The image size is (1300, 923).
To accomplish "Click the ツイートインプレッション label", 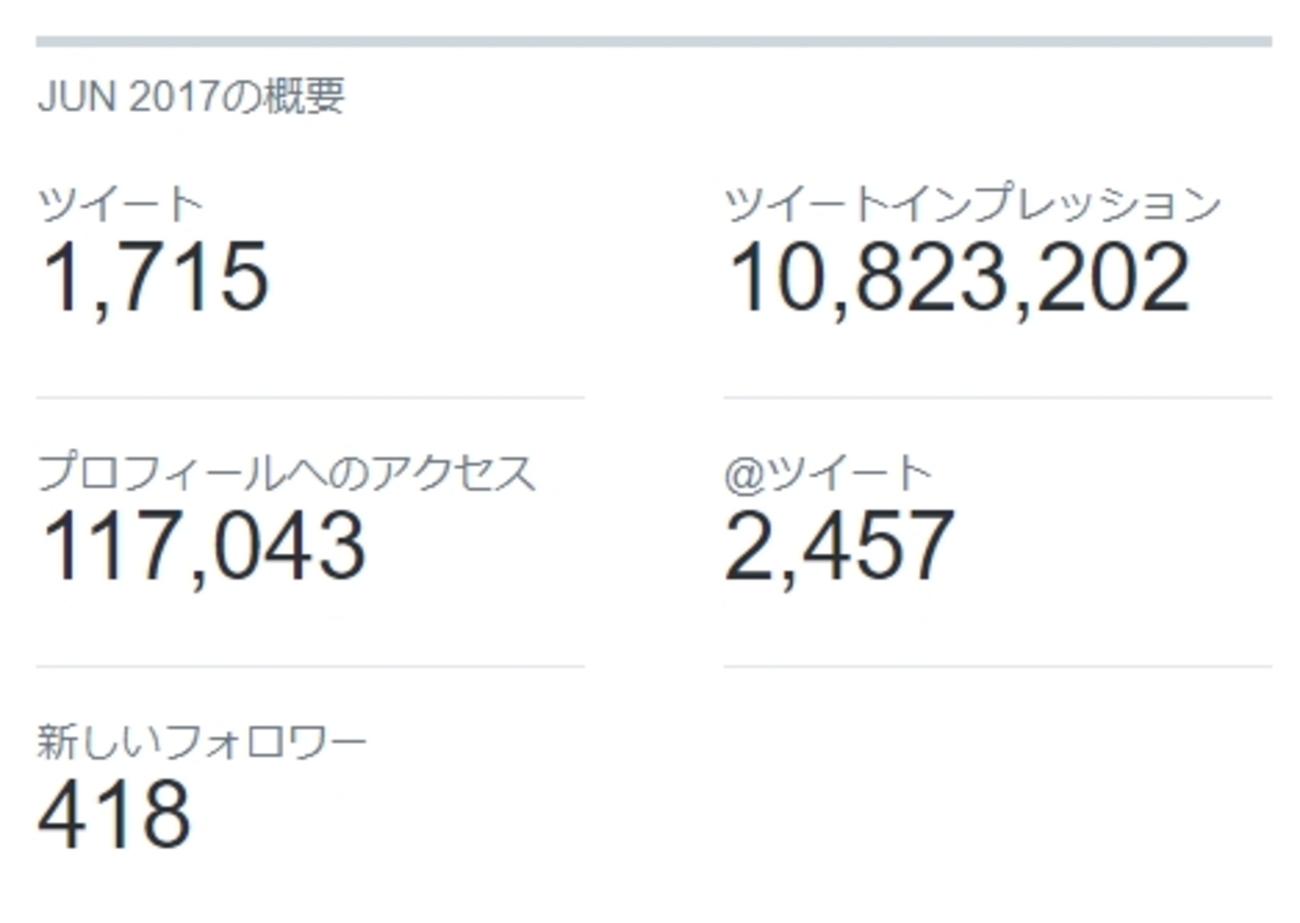I will click(972, 205).
